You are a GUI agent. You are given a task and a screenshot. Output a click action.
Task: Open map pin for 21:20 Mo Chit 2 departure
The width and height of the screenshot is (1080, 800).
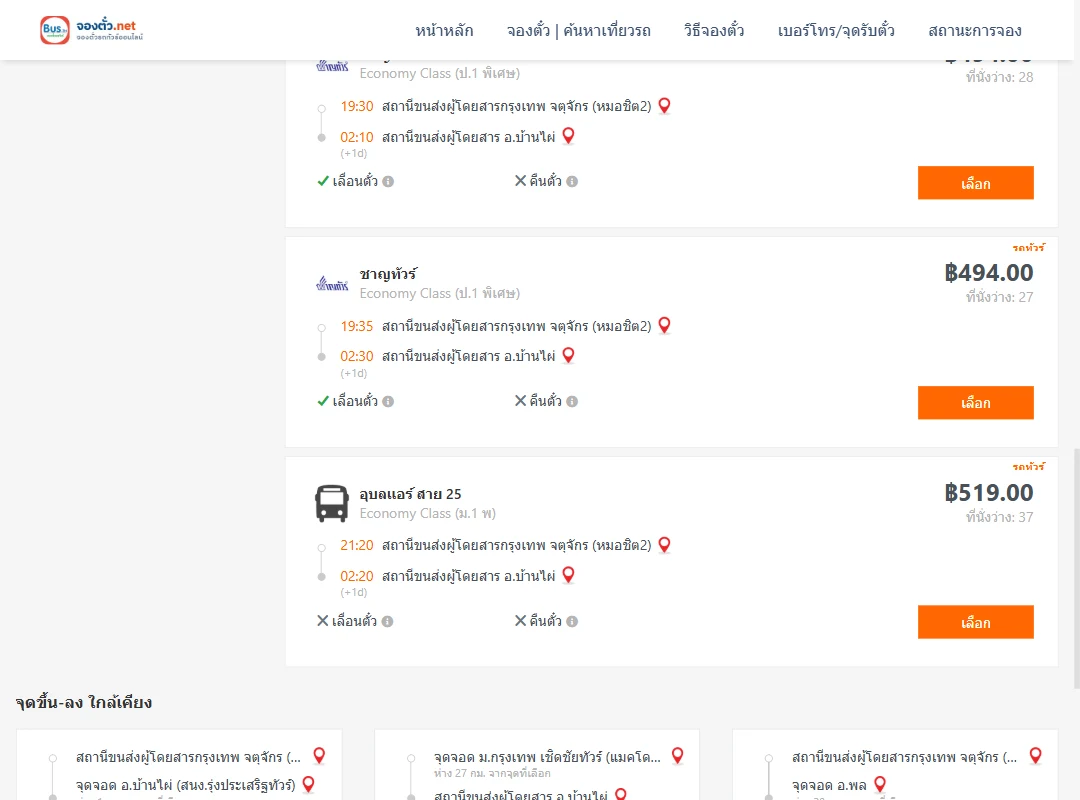pos(665,545)
